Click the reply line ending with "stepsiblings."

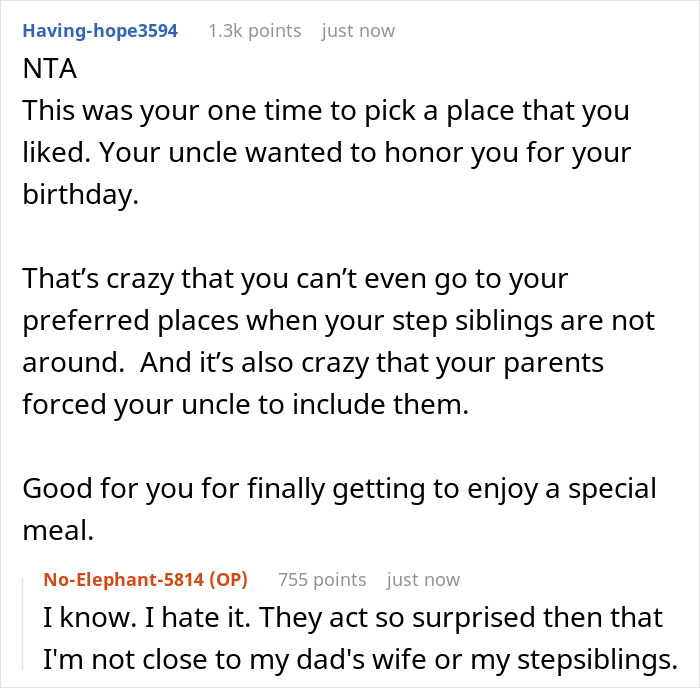click(356, 658)
